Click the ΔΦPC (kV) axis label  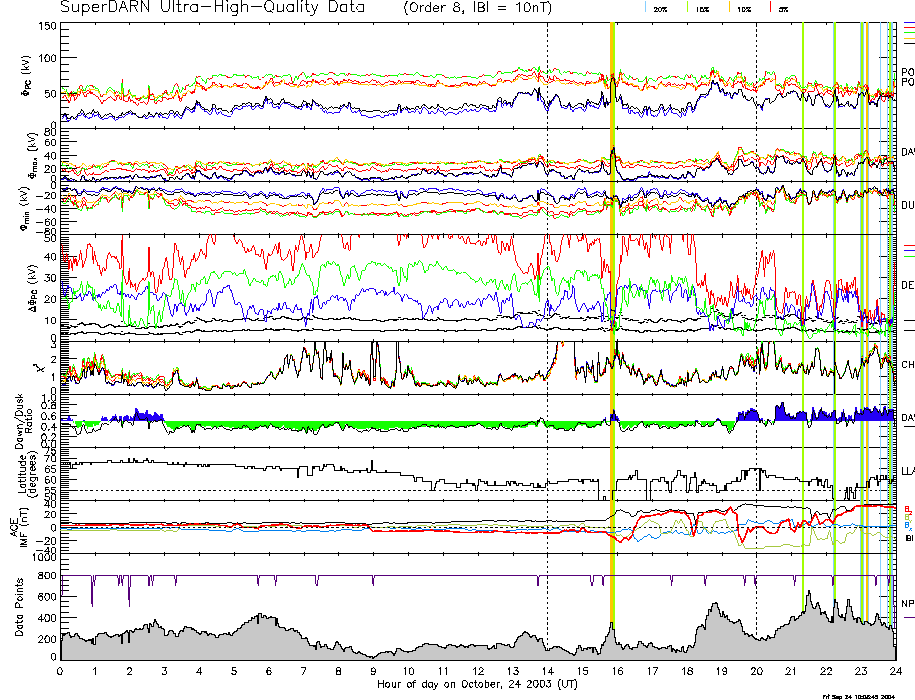pyautogui.click(x=32, y=288)
